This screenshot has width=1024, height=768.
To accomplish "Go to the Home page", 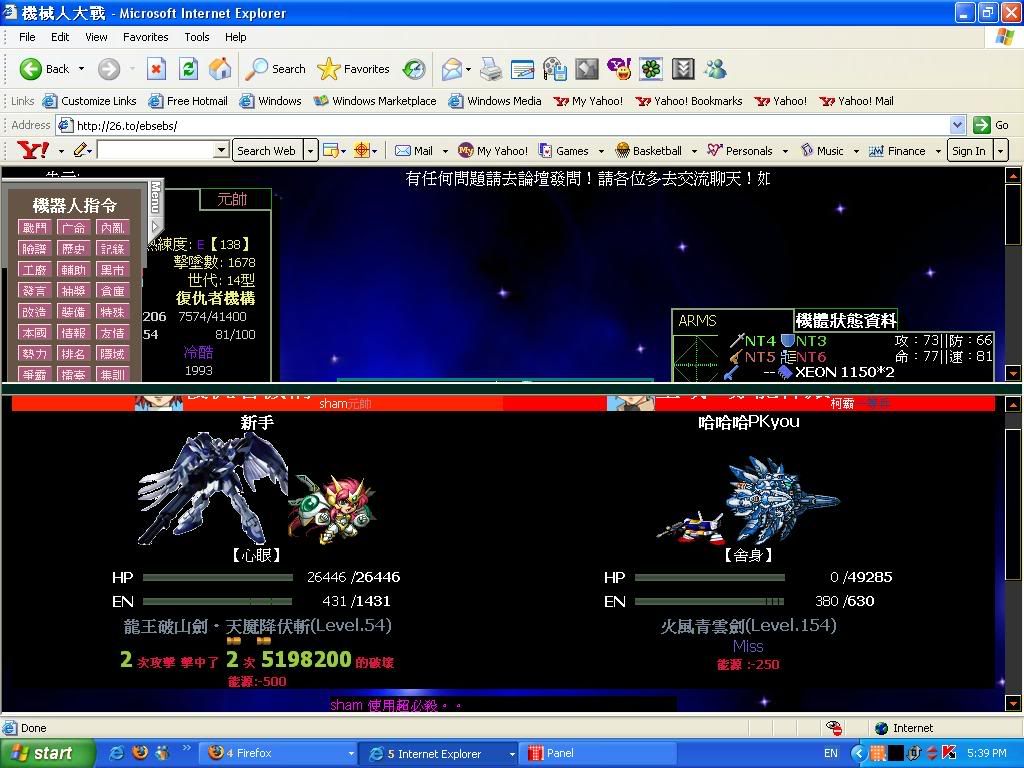I will click(220, 69).
